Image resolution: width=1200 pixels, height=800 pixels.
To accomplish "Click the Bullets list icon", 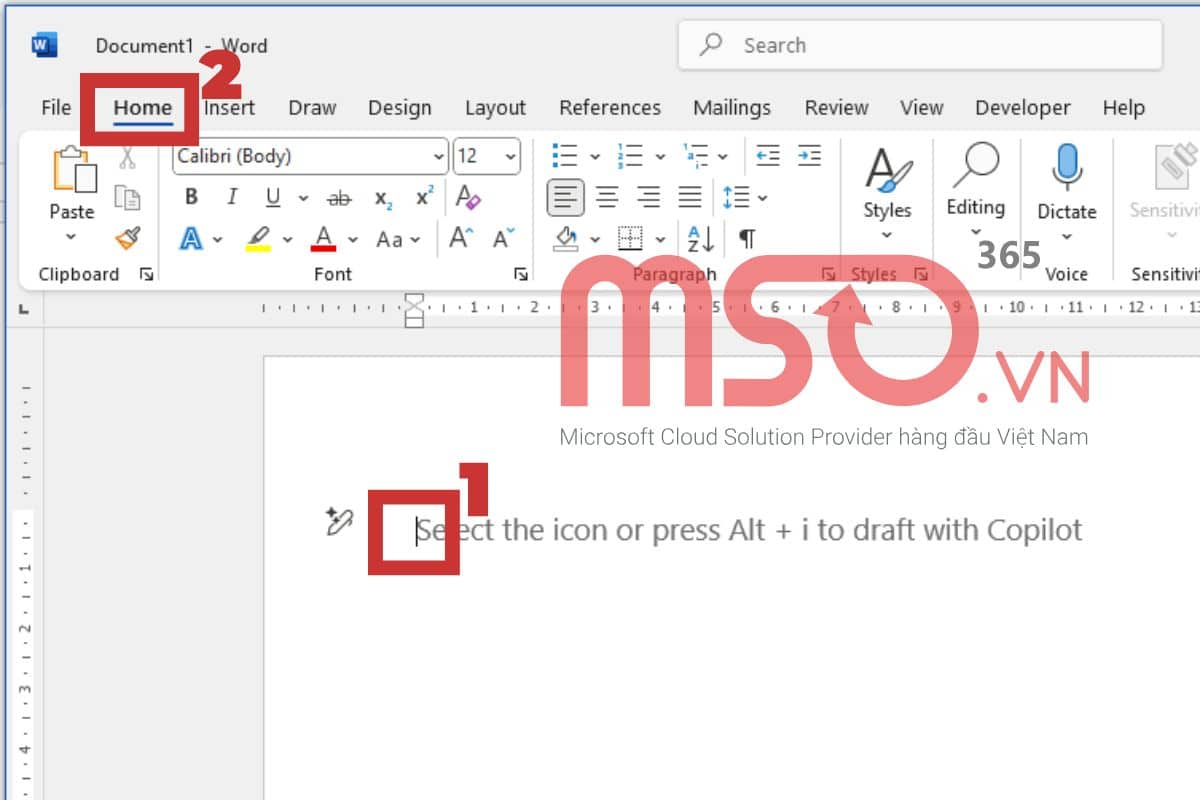I will 565,156.
